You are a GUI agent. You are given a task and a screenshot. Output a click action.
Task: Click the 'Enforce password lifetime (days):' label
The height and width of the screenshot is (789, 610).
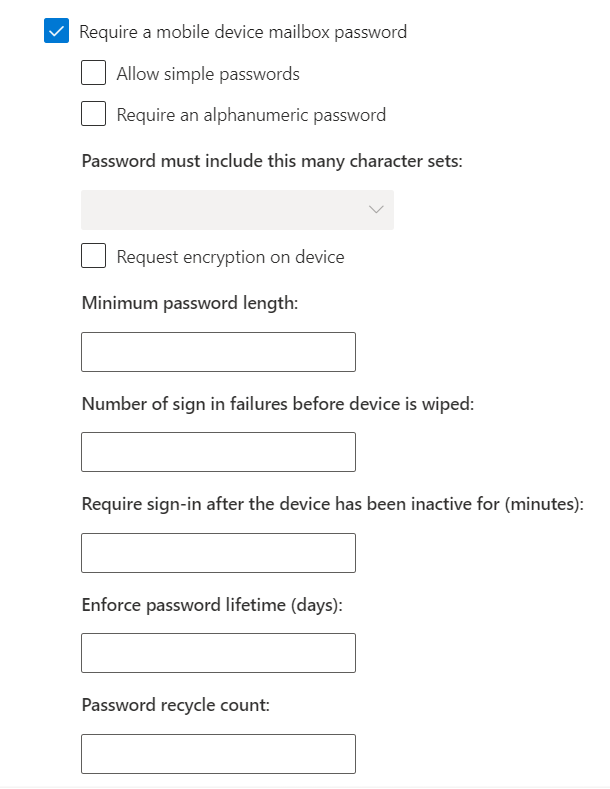212,605
